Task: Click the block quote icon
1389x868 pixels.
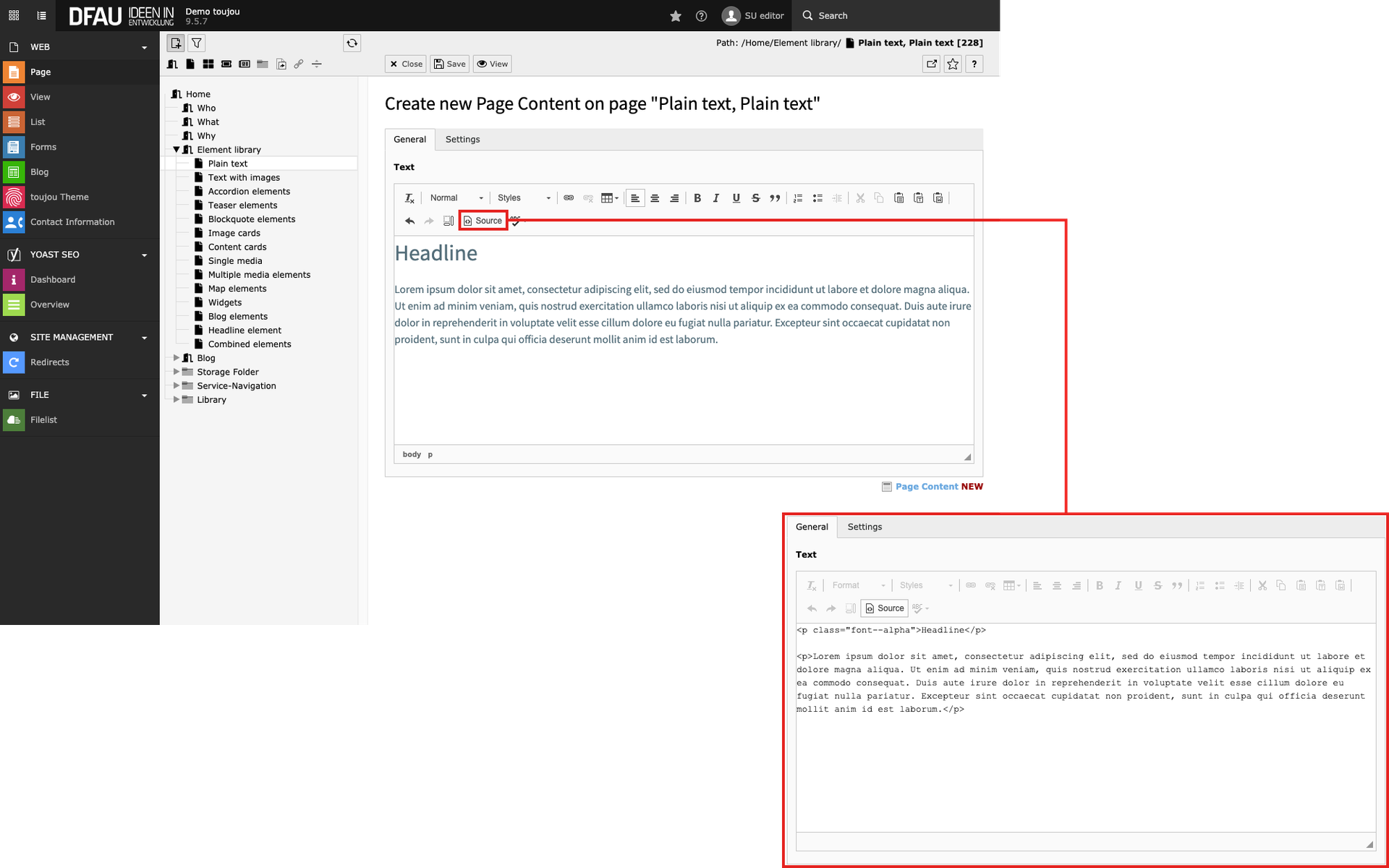Action: (x=775, y=198)
